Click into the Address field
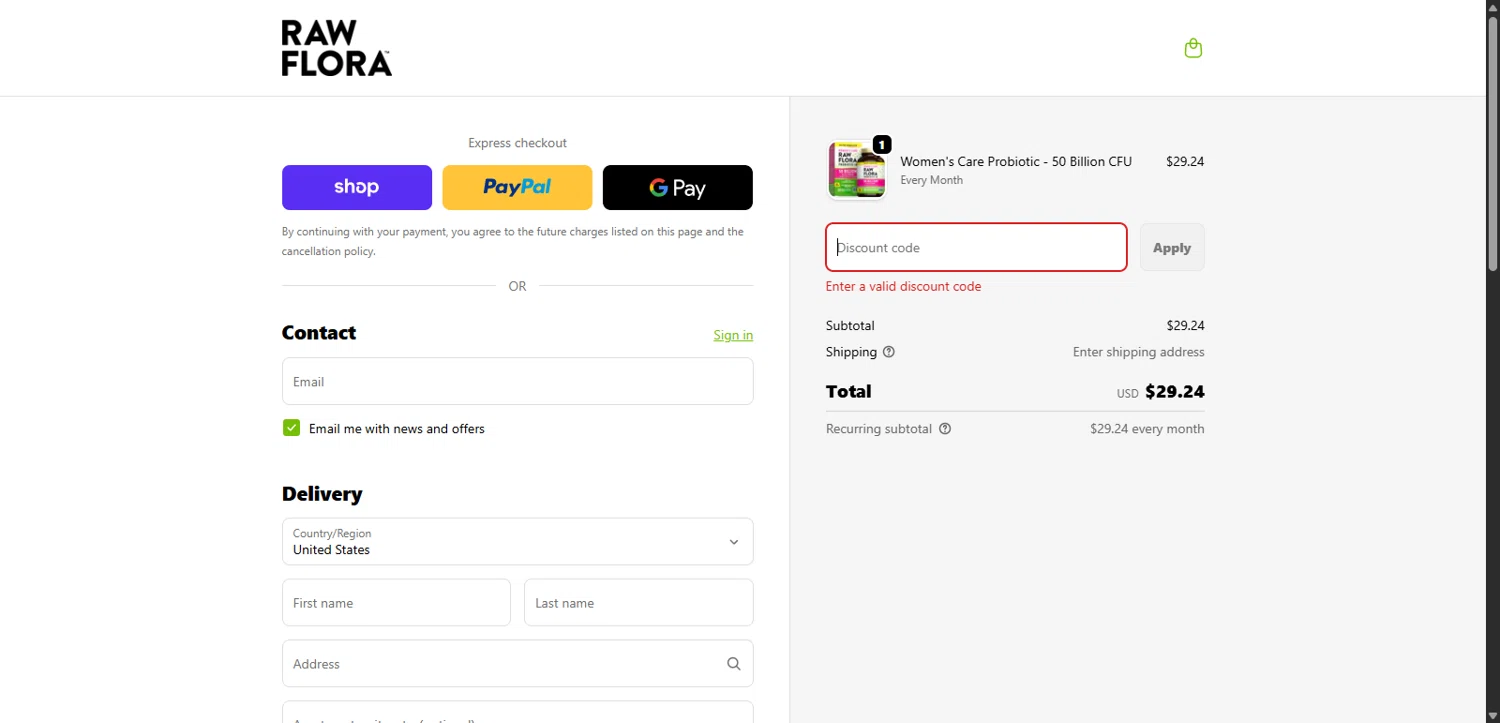This screenshot has height=723, width=1500. [x=517, y=663]
